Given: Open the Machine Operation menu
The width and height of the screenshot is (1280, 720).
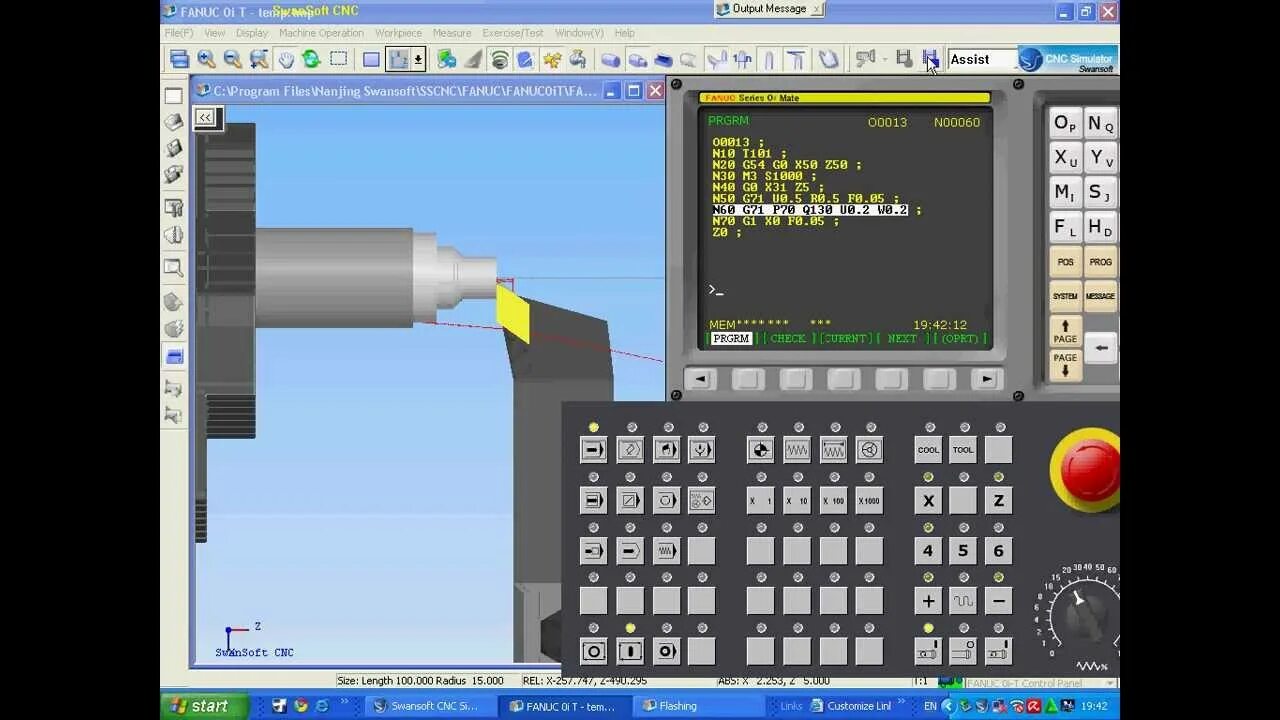Looking at the screenshot, I should point(321,33).
